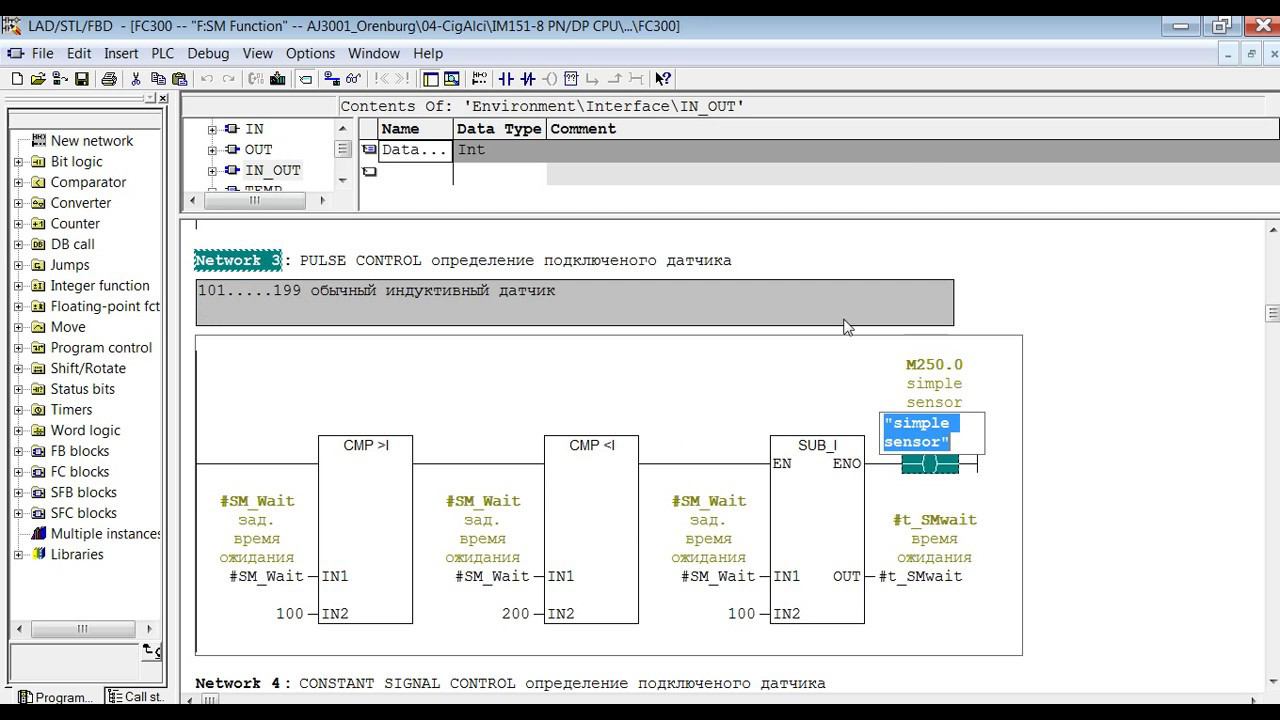
Task: Toggle the Monitor glasses icon
Action: tap(353, 79)
